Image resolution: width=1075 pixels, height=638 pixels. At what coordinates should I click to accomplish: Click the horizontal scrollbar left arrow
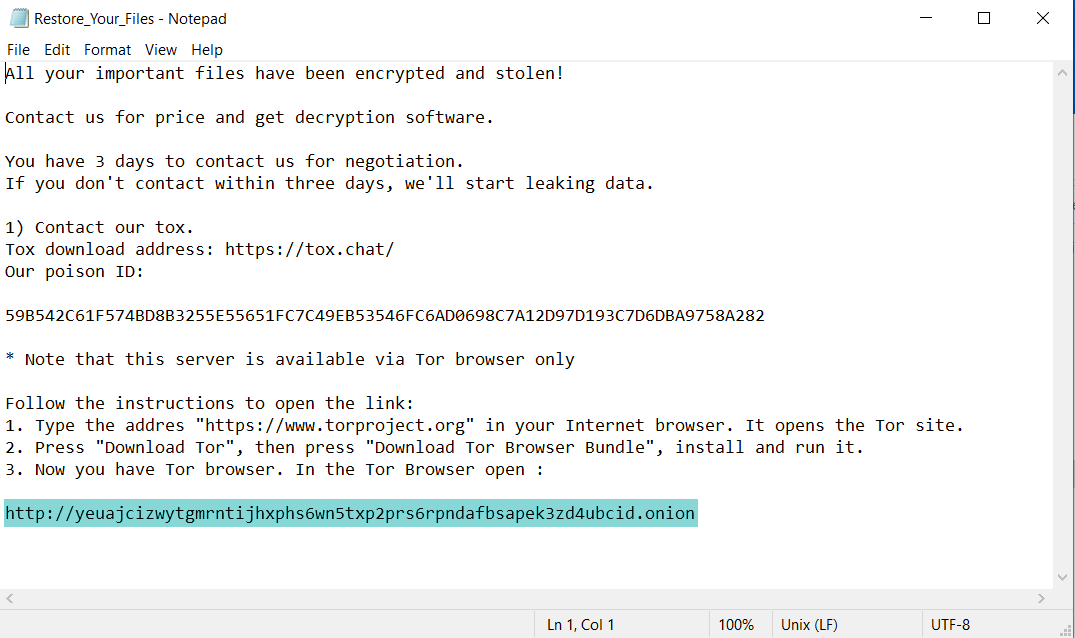[x=10, y=598]
